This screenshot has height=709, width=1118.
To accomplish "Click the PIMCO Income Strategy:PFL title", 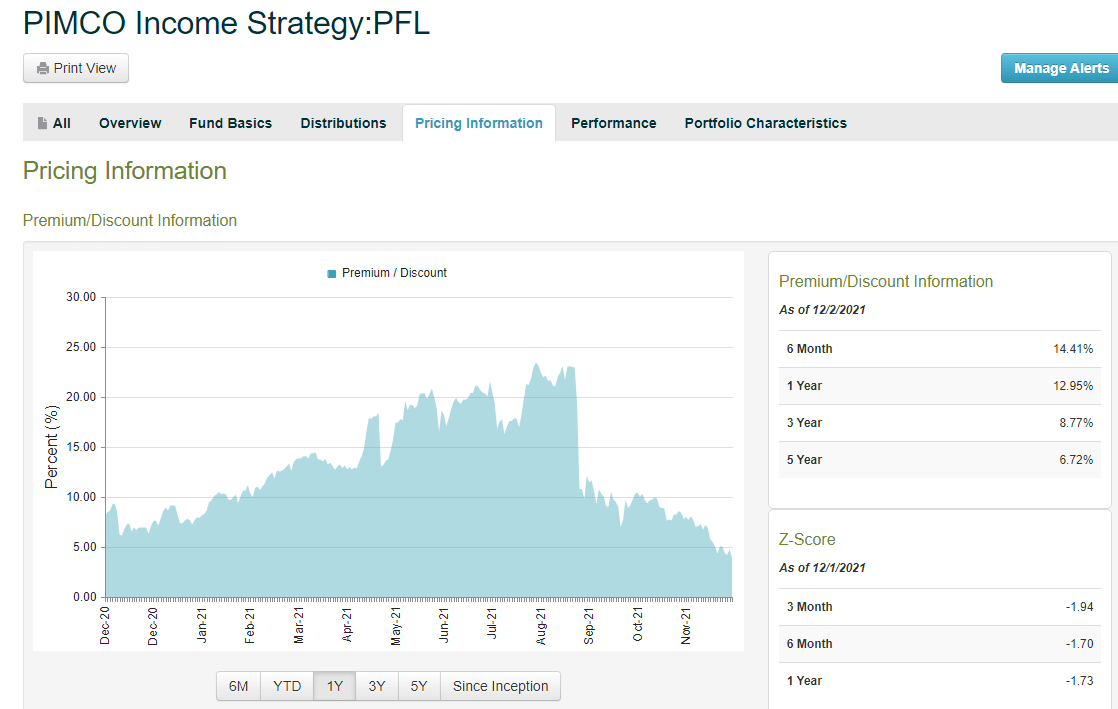I will [226, 23].
